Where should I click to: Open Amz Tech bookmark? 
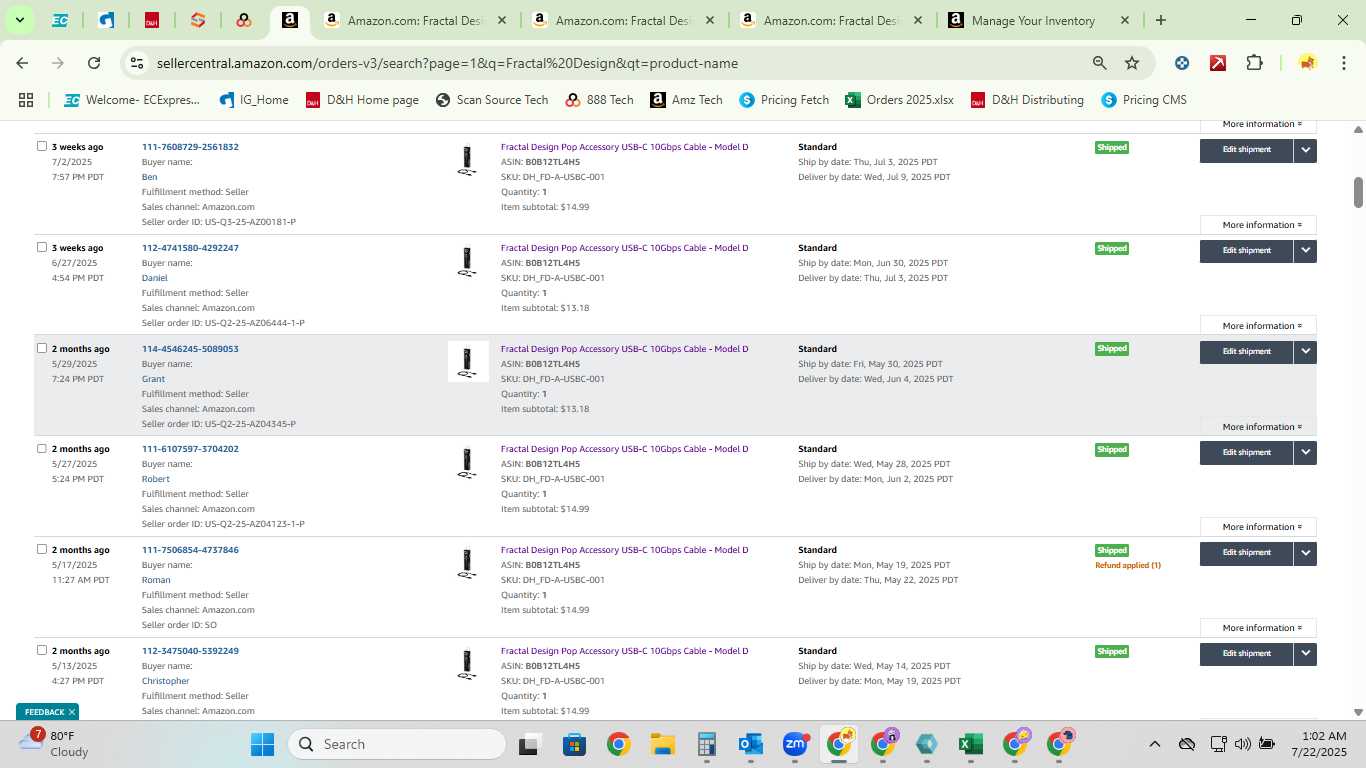[x=686, y=100]
